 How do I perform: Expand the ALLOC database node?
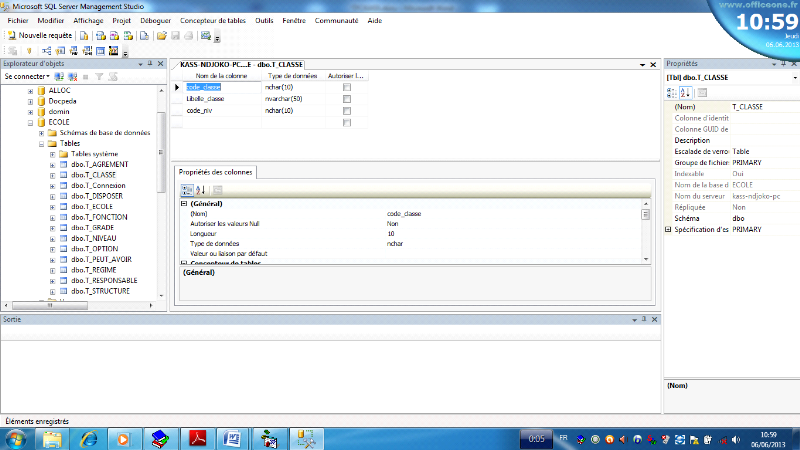pos(30,91)
